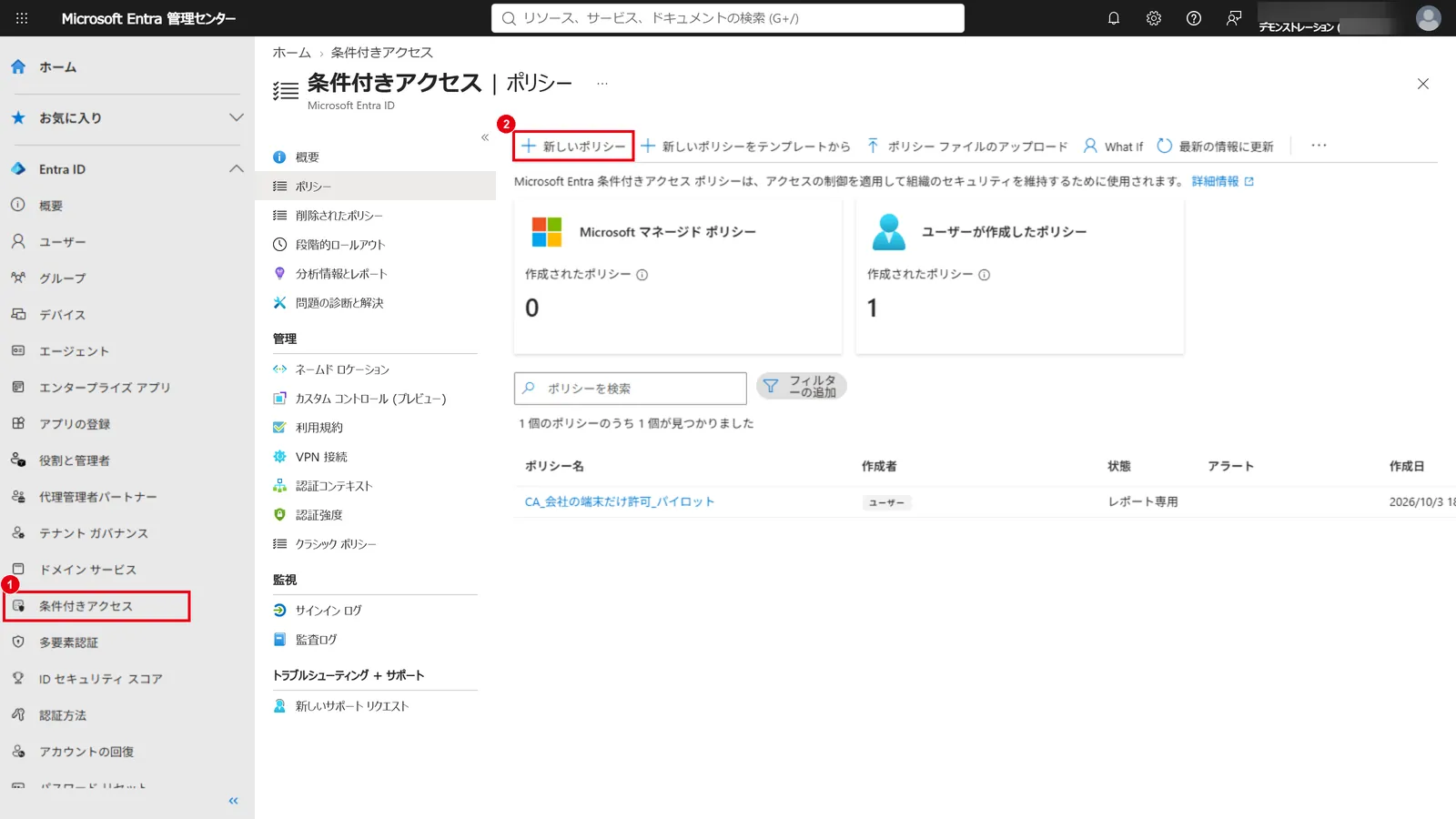1456x819 pixels.
Task: Collapse the Entra ID section
Action: pyautogui.click(x=127, y=169)
